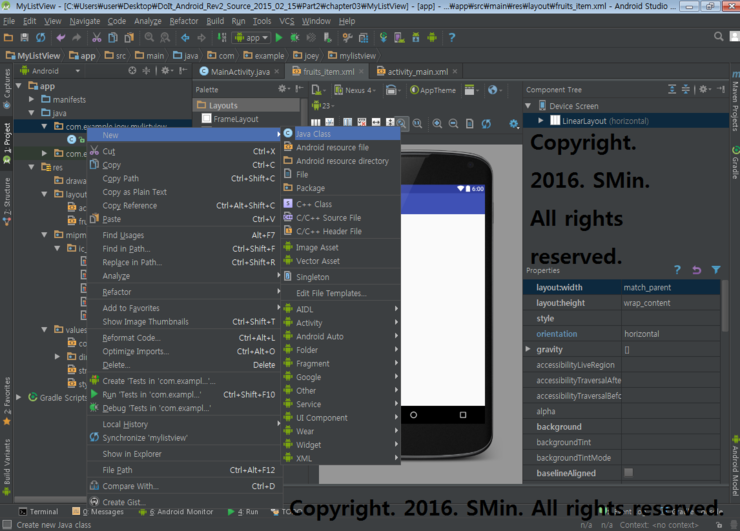Click the Back navigation arrow icon
Image resolution: width=740 pixels, height=531 pixels.
[185, 37]
